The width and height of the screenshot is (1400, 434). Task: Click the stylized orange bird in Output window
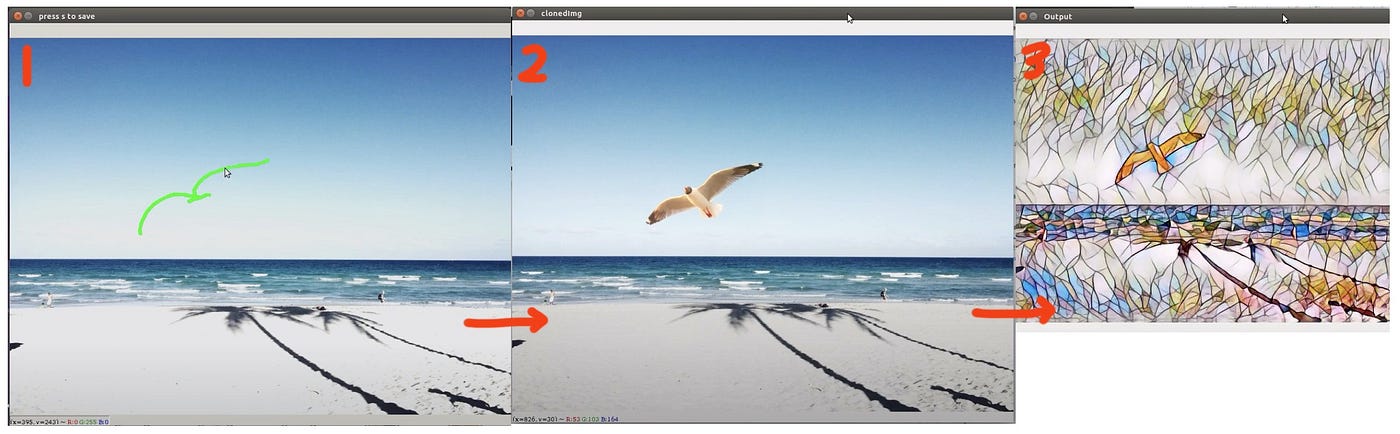point(1158,157)
